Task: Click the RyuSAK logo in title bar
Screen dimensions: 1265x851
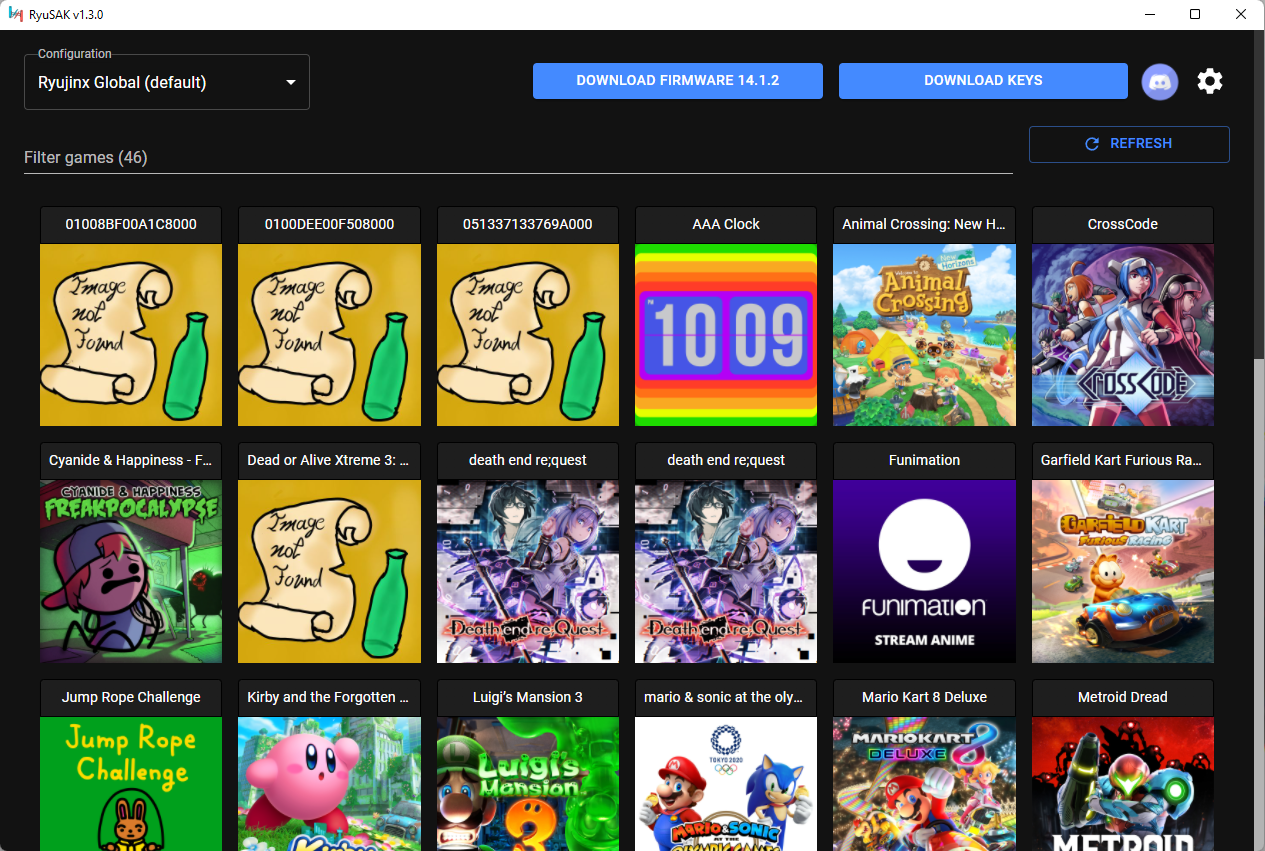Action: click(x=15, y=14)
